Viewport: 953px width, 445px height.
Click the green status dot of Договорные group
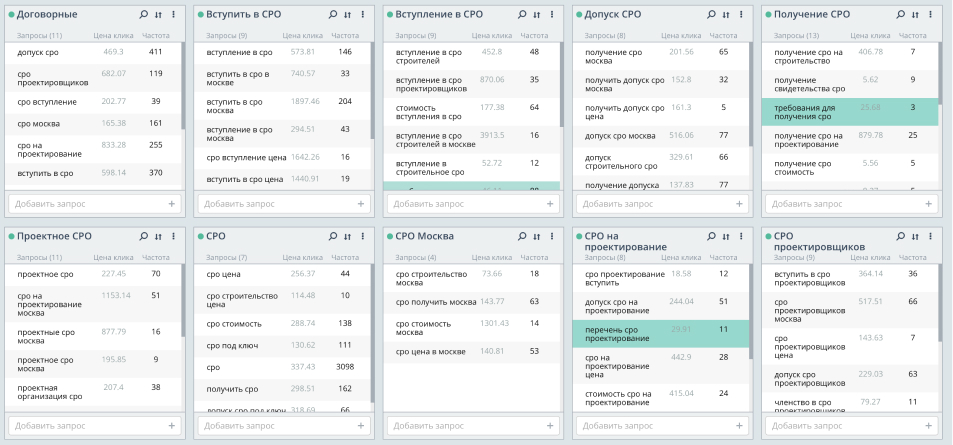pyautogui.click(x=11, y=15)
